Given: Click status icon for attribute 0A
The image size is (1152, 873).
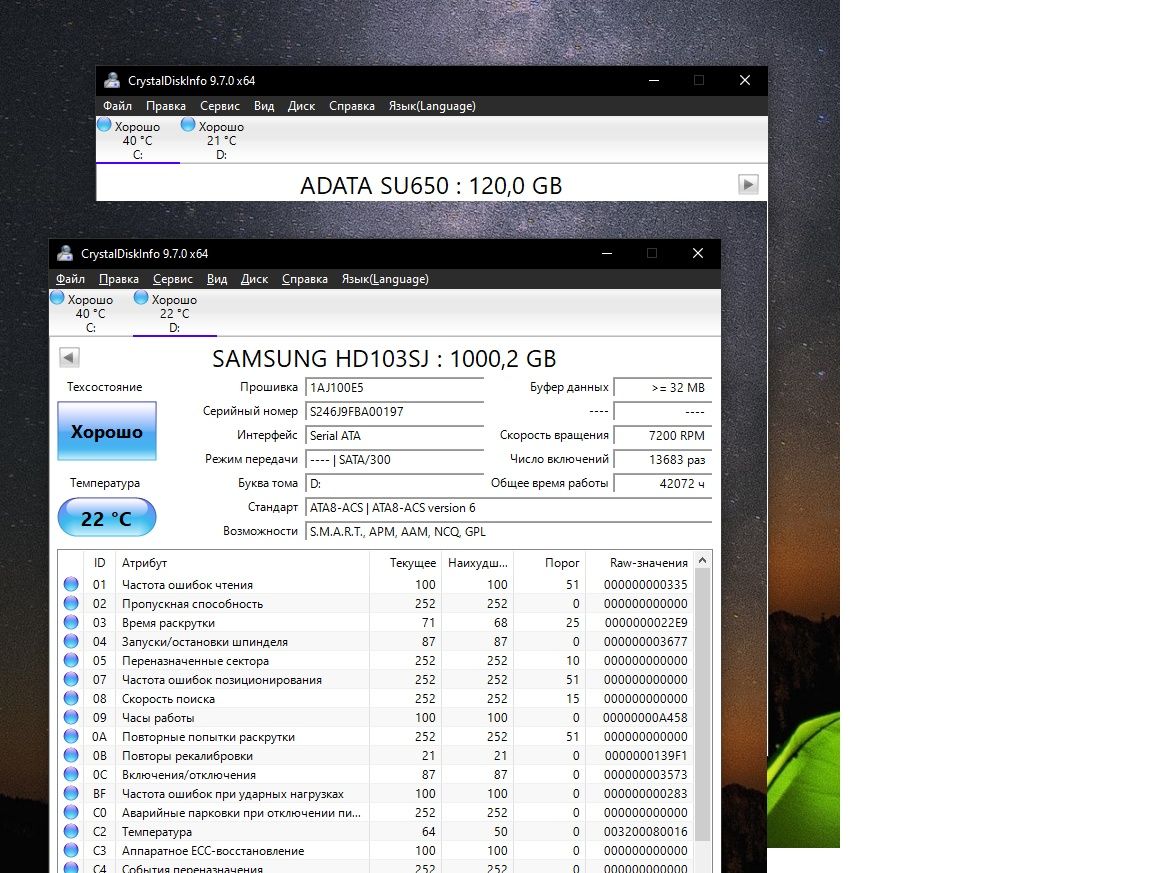Looking at the screenshot, I should pyautogui.click(x=71, y=736).
